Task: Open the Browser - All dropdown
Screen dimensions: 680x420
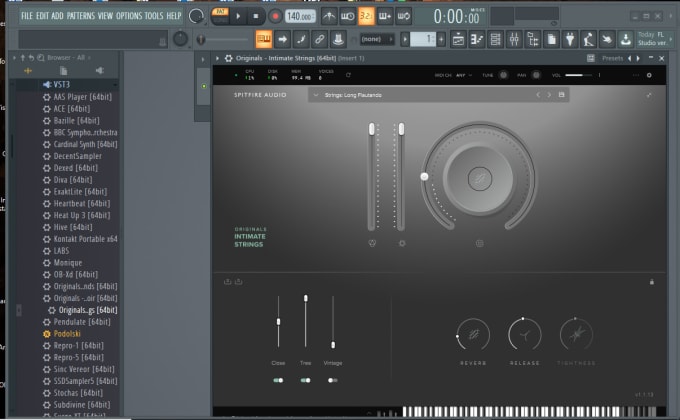Action: tap(69, 58)
